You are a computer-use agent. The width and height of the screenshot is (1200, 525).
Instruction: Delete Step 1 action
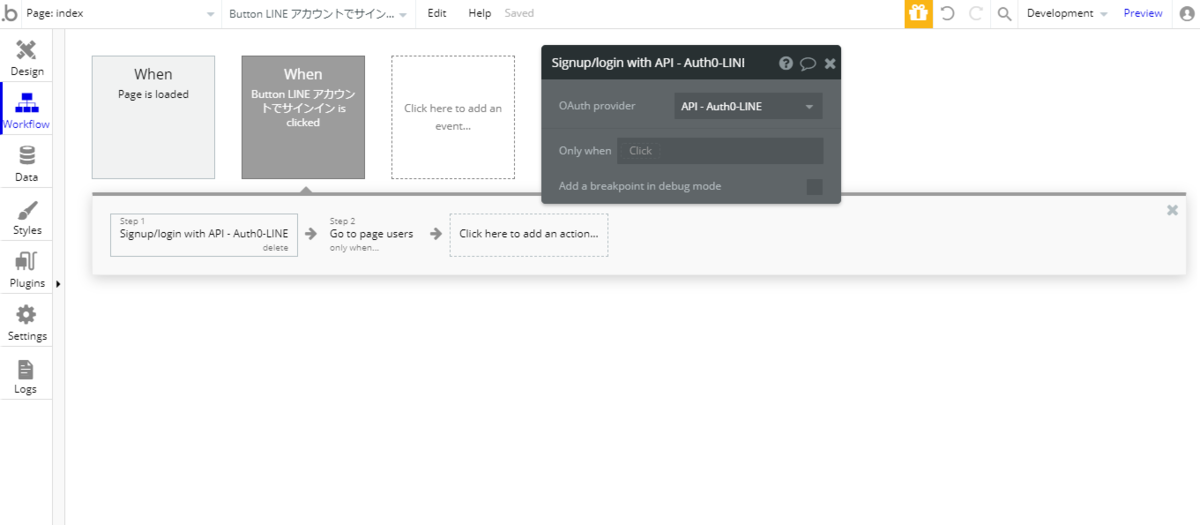coord(276,248)
